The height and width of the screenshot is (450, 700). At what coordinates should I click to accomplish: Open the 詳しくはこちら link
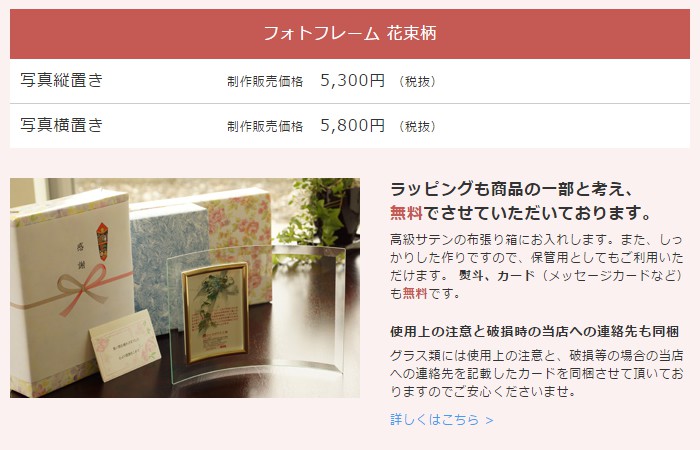coord(441,420)
